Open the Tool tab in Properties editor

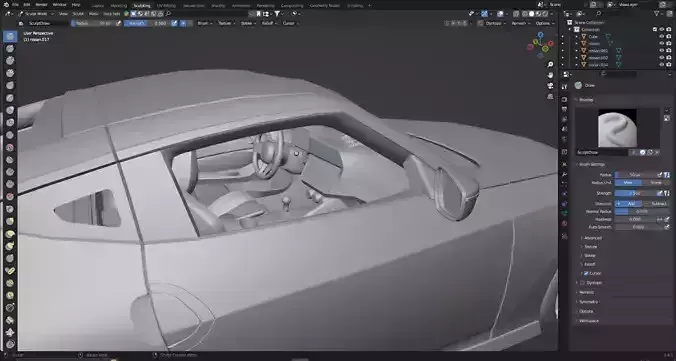(564, 87)
